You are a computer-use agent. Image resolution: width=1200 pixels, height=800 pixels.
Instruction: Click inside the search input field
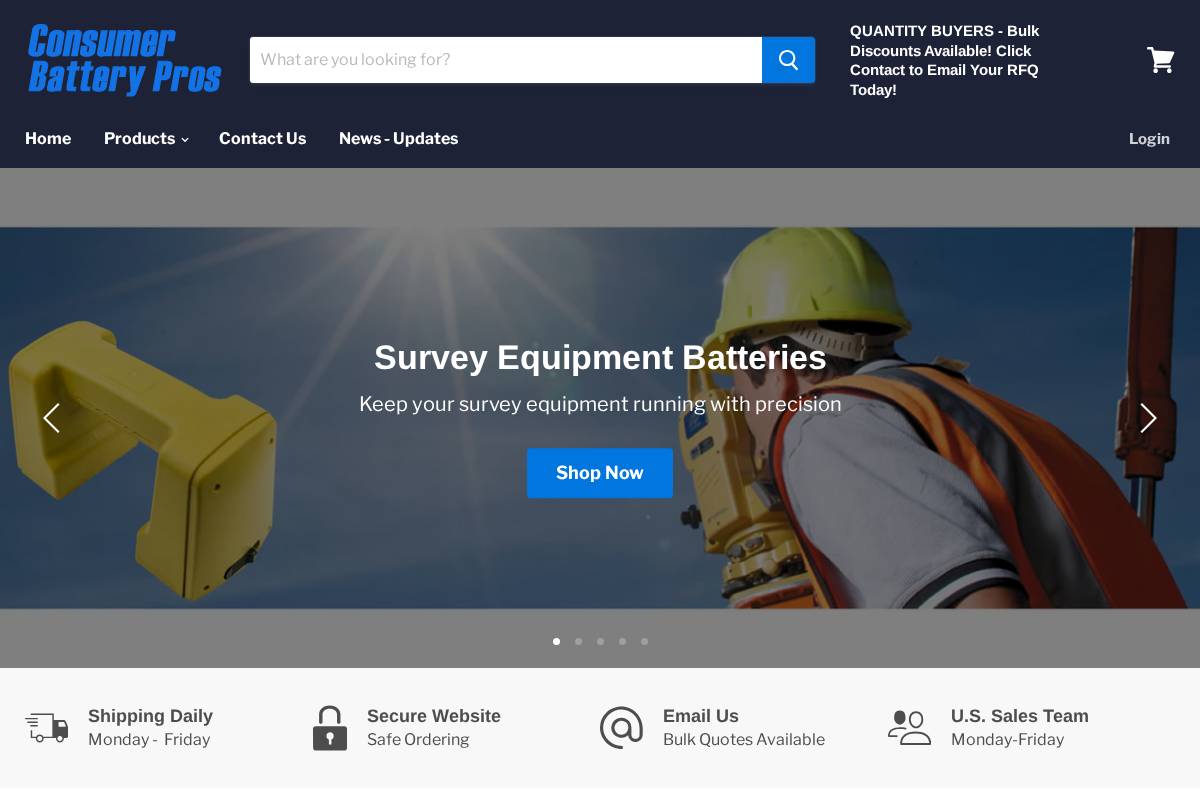coord(500,60)
